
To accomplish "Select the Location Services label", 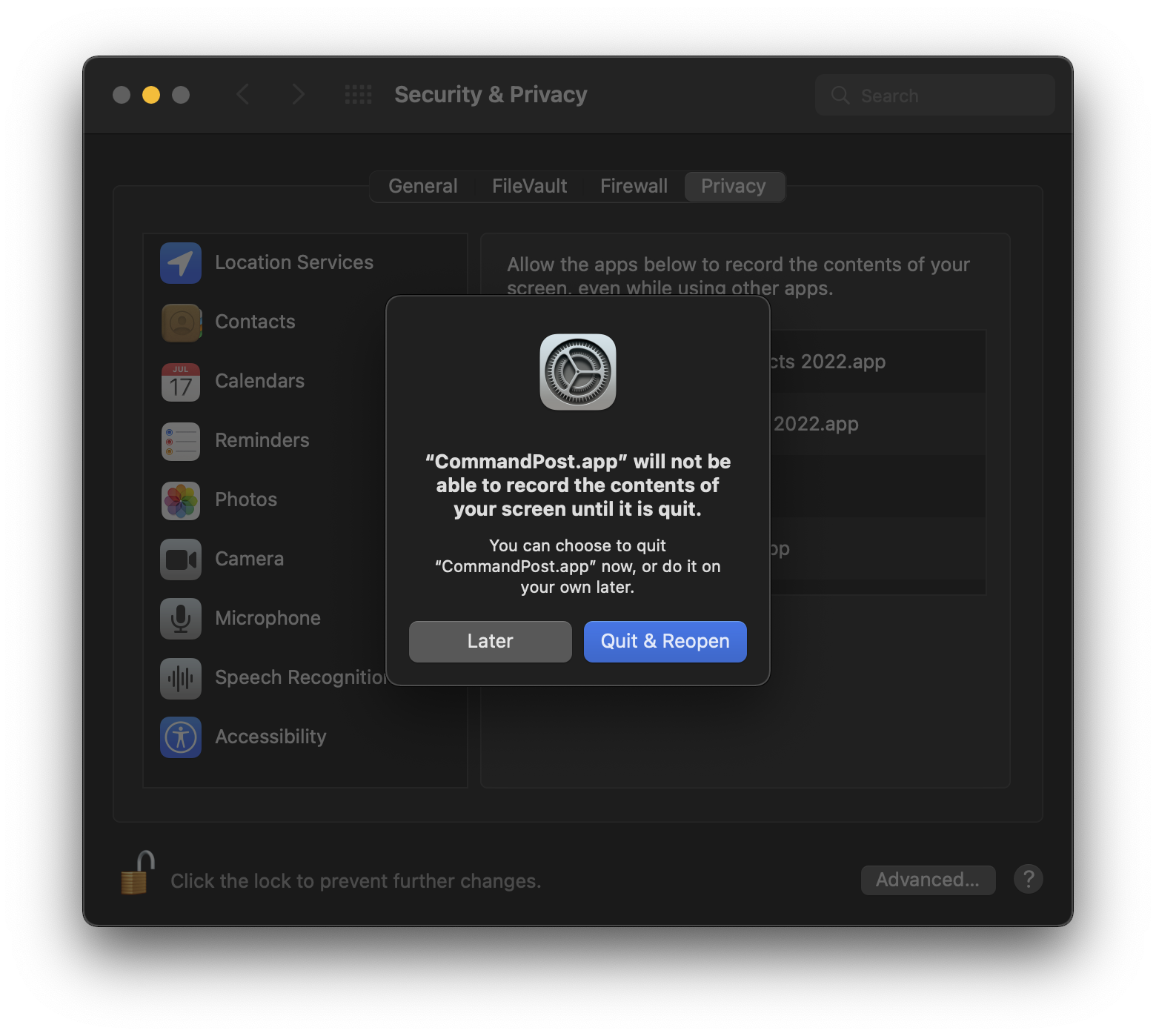I will point(294,263).
